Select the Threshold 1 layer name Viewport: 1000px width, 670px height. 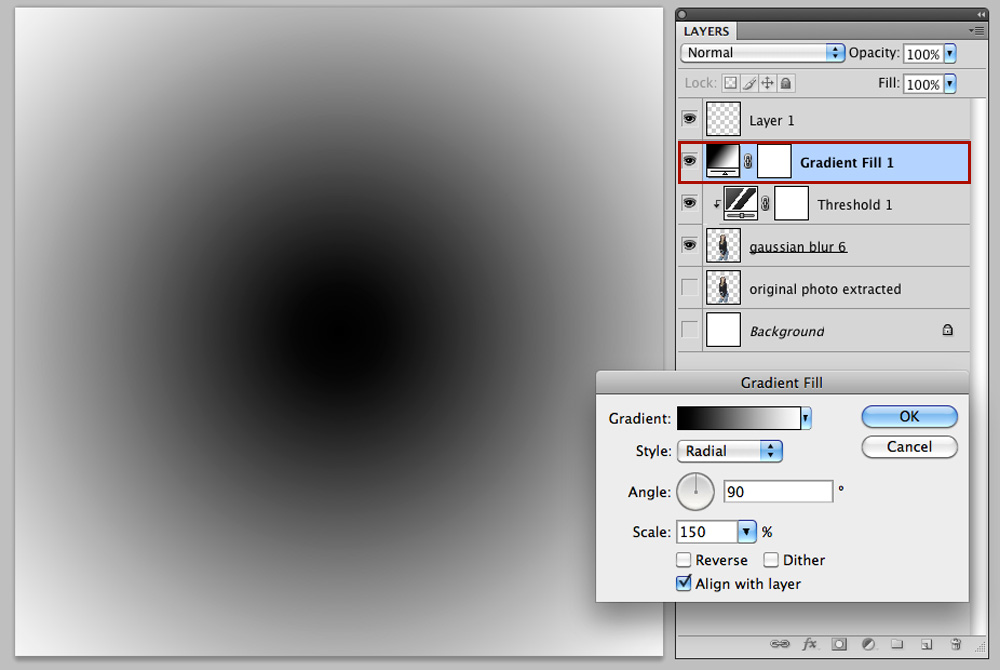pyautogui.click(x=855, y=205)
